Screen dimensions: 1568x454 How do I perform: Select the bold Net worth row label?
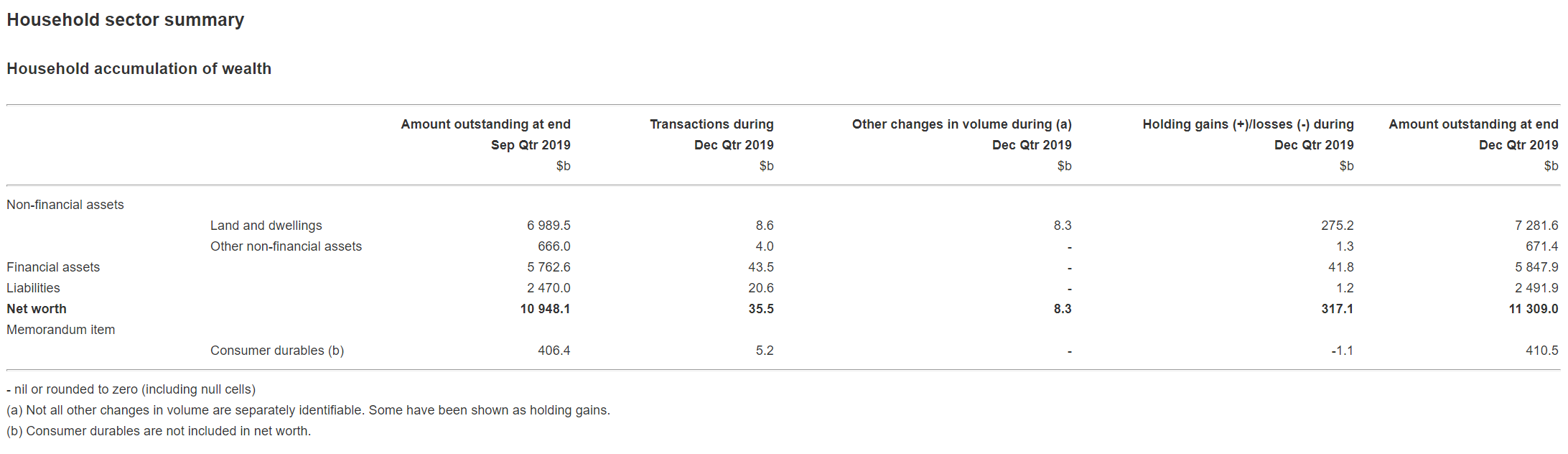coord(37,309)
